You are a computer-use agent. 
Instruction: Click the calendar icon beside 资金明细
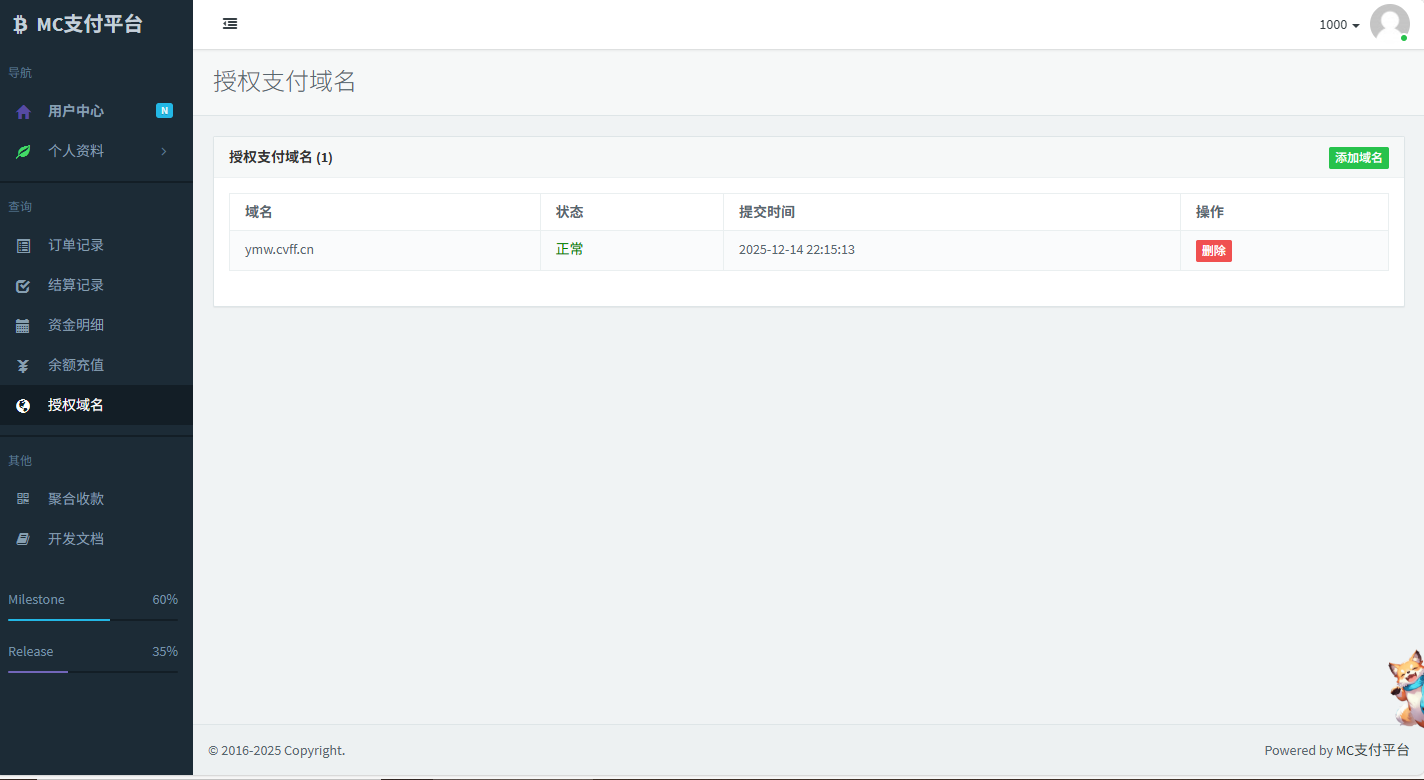click(x=23, y=326)
